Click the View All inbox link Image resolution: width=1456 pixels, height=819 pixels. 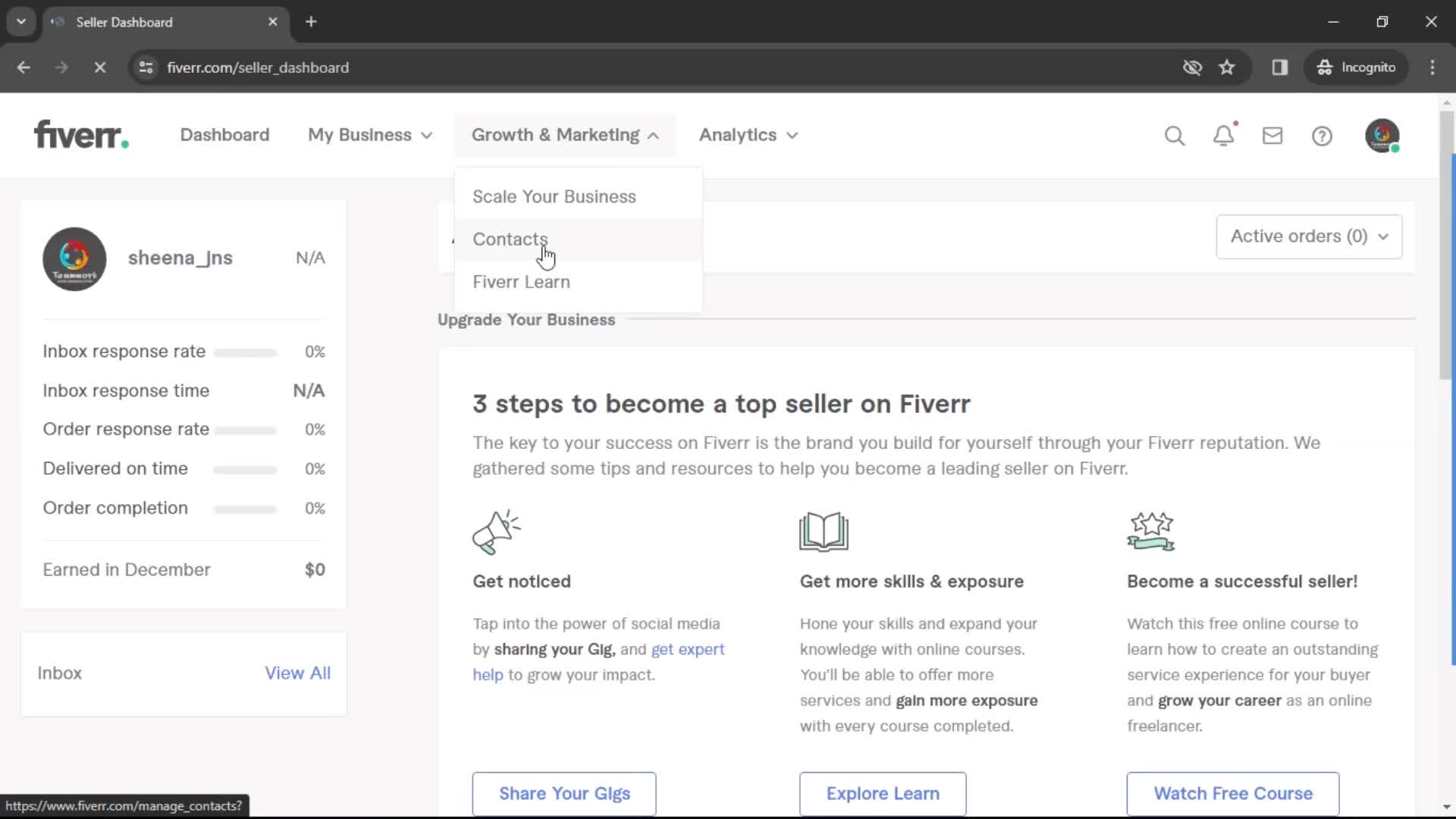[x=298, y=672]
